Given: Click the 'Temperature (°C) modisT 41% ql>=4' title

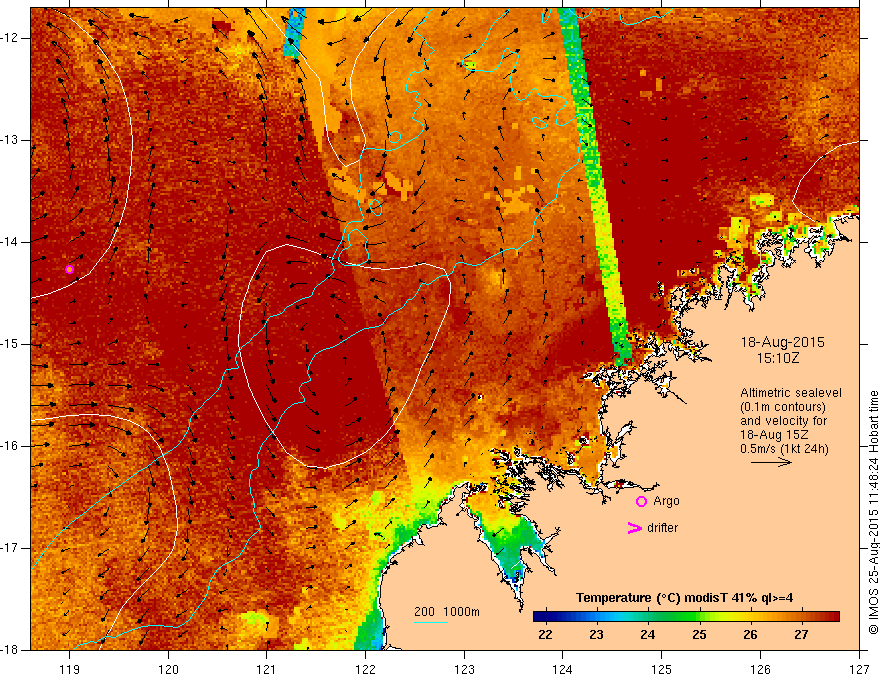Looking at the screenshot, I should pyautogui.click(x=684, y=598).
